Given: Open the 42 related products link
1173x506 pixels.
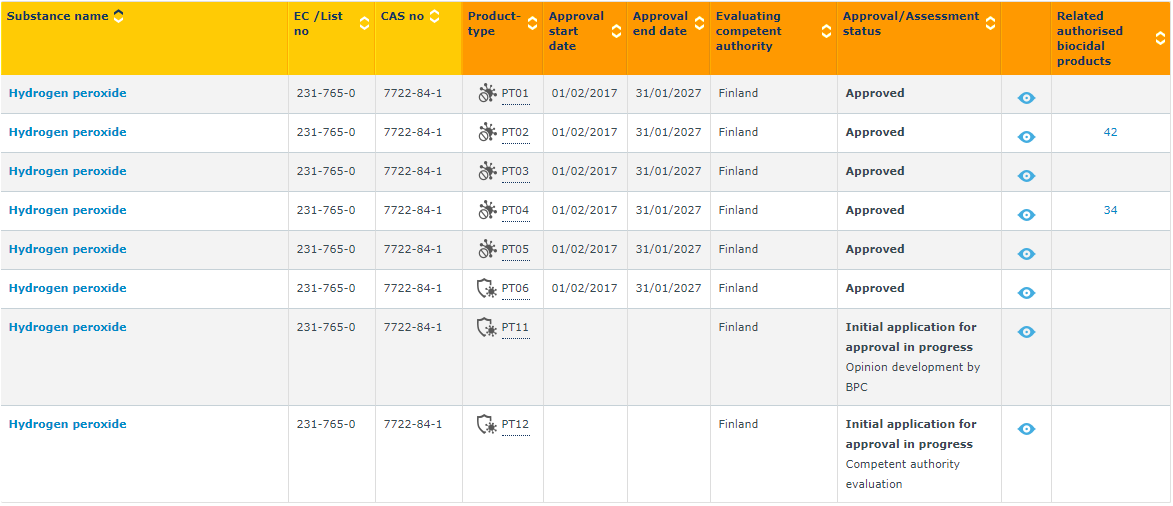Looking at the screenshot, I should coord(1110,132).
